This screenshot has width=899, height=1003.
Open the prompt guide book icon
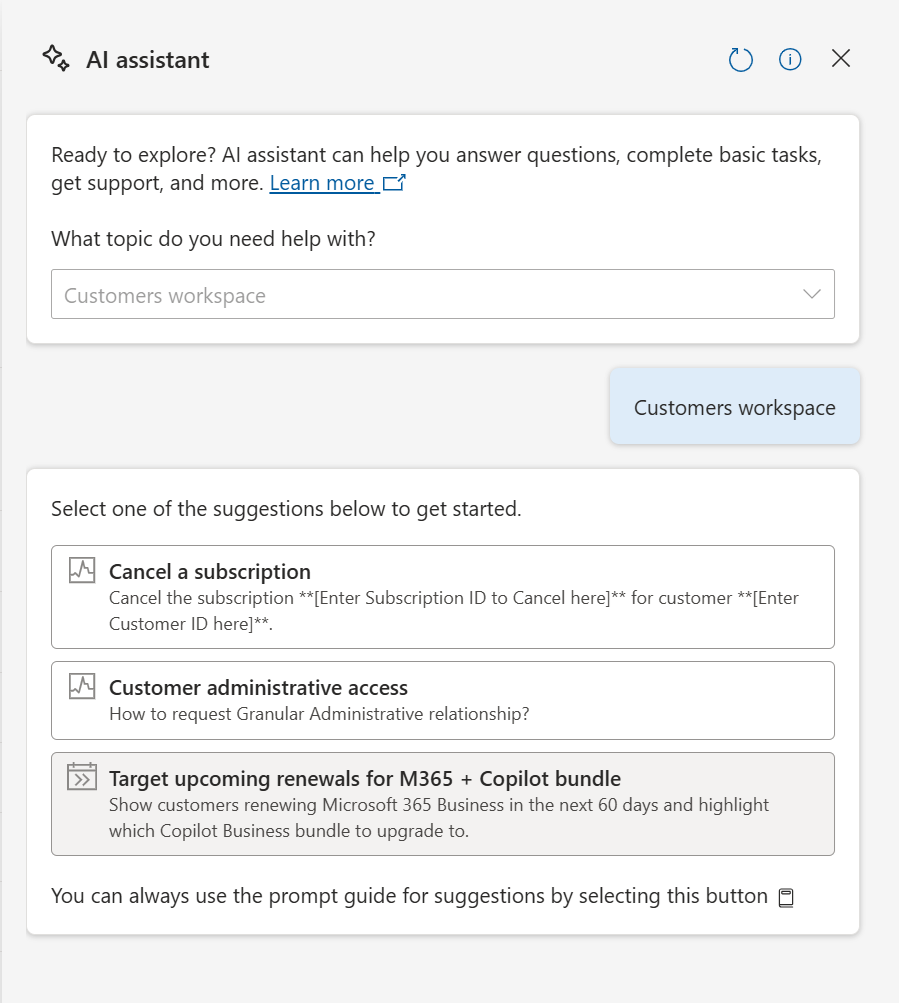[x=786, y=897]
